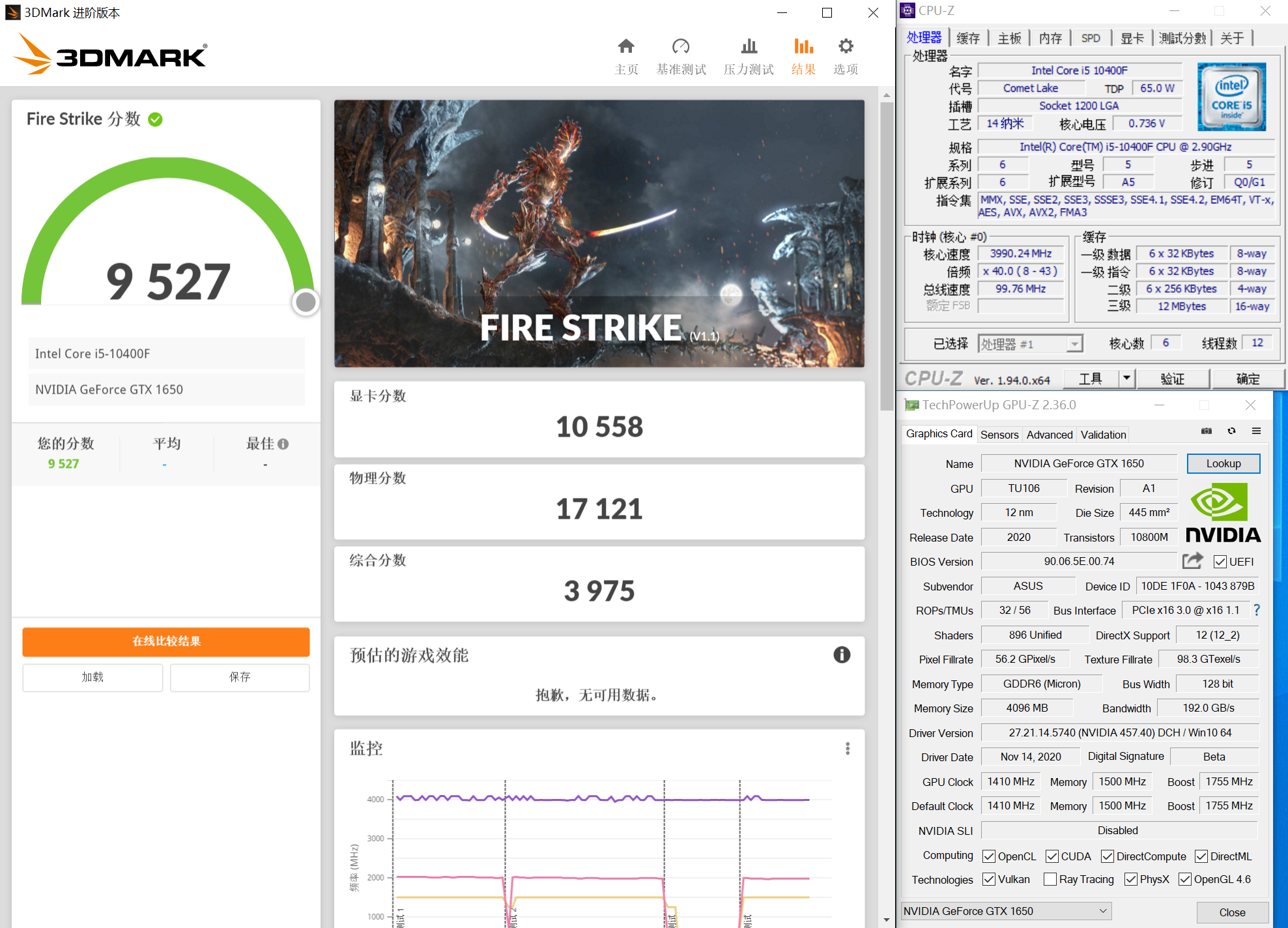Click the load result button in 3DMark
This screenshot has height=928, width=1288.
coord(93,677)
